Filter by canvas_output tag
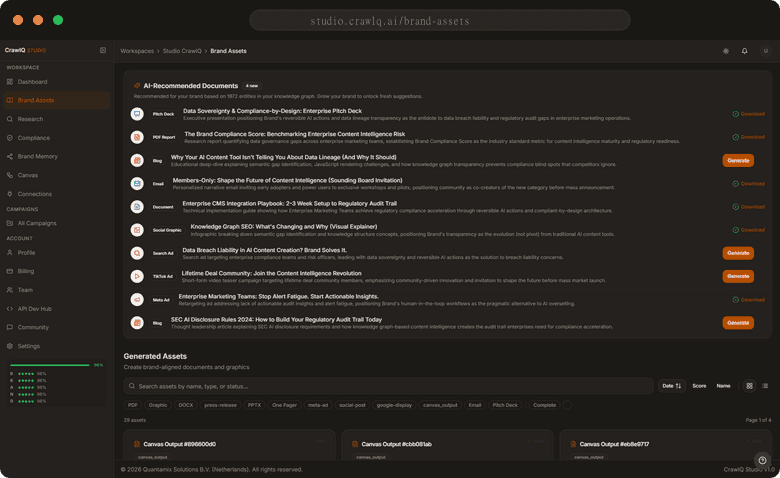 click(x=440, y=405)
